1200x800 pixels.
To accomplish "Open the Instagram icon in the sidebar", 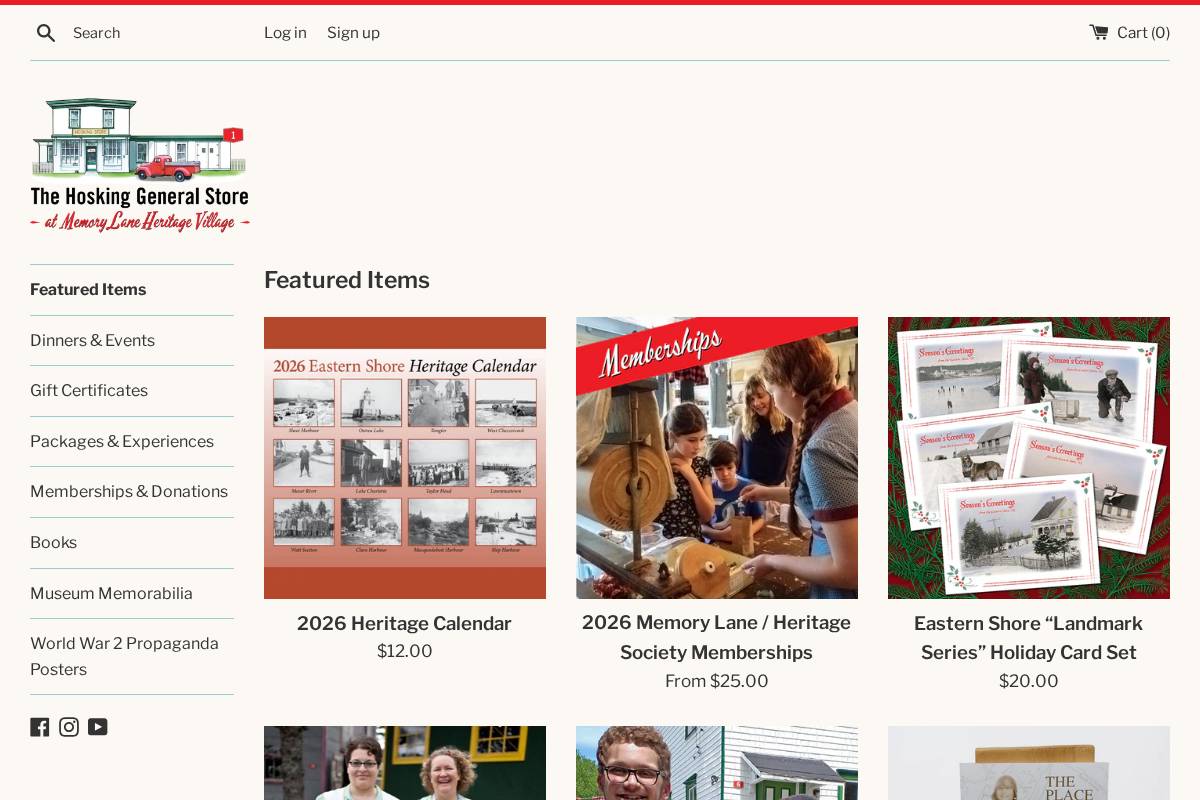I will (x=69, y=727).
